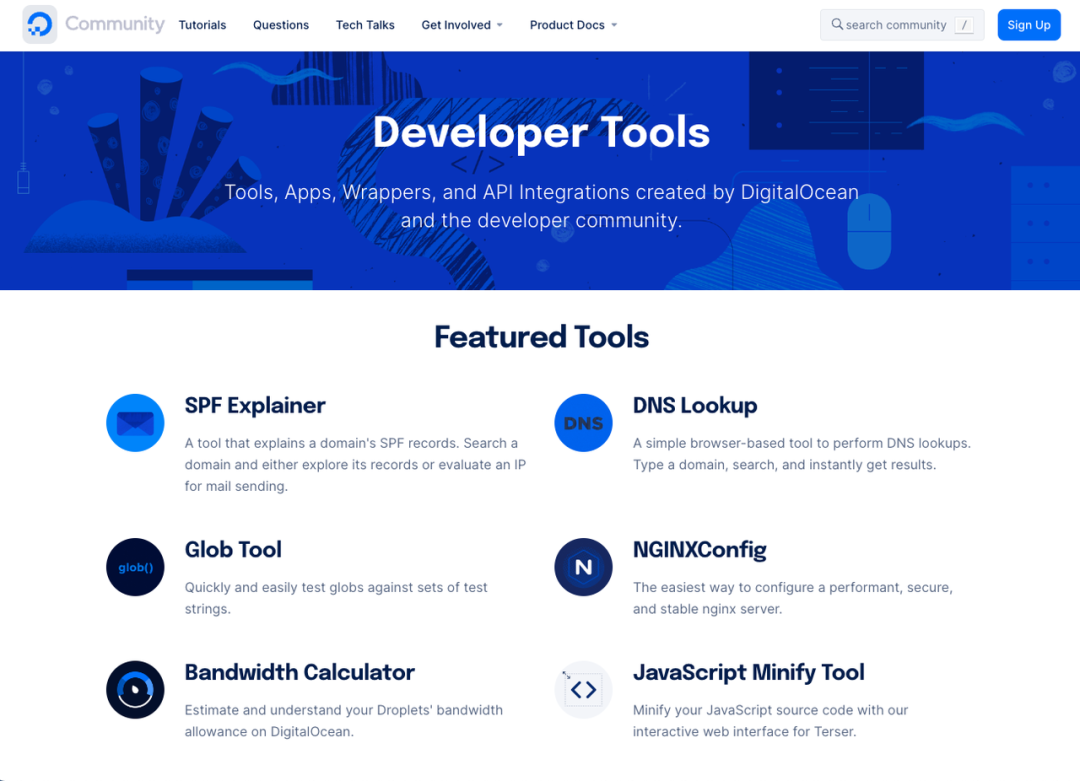Open the DNS Lookup title link

pyautogui.click(x=695, y=405)
